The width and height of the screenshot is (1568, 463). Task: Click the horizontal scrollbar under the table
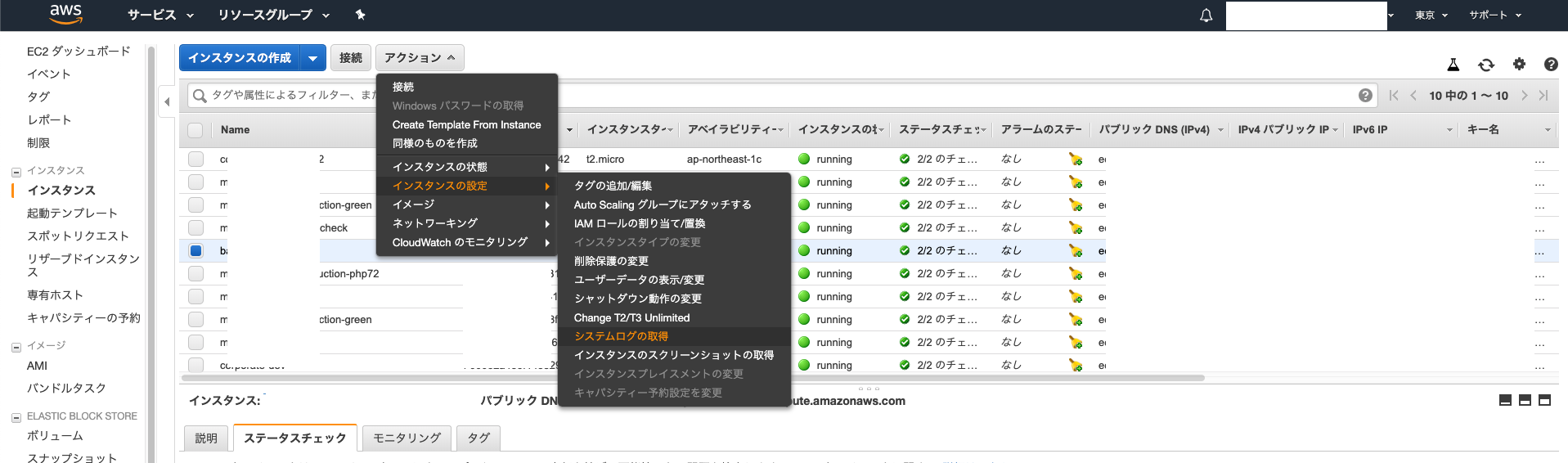coord(692,378)
